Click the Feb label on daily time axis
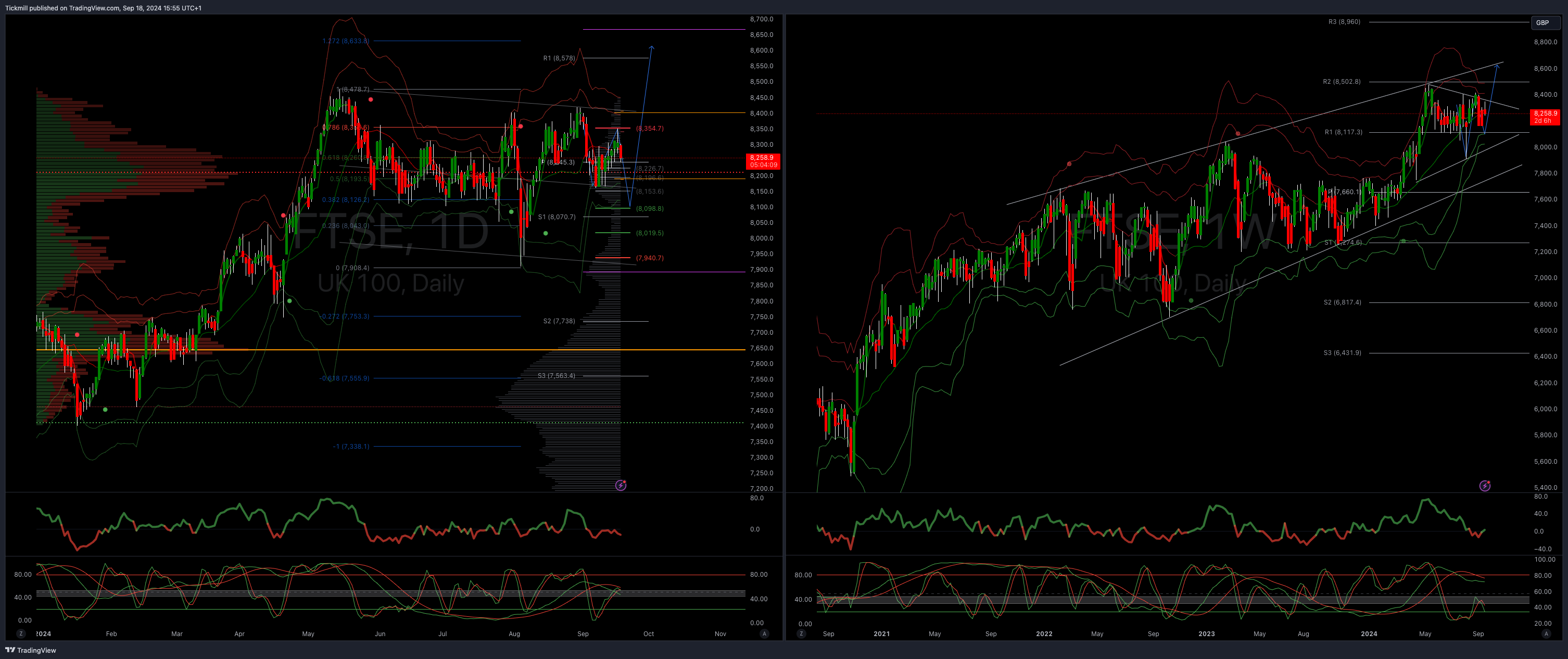1568x659 pixels. (x=111, y=633)
